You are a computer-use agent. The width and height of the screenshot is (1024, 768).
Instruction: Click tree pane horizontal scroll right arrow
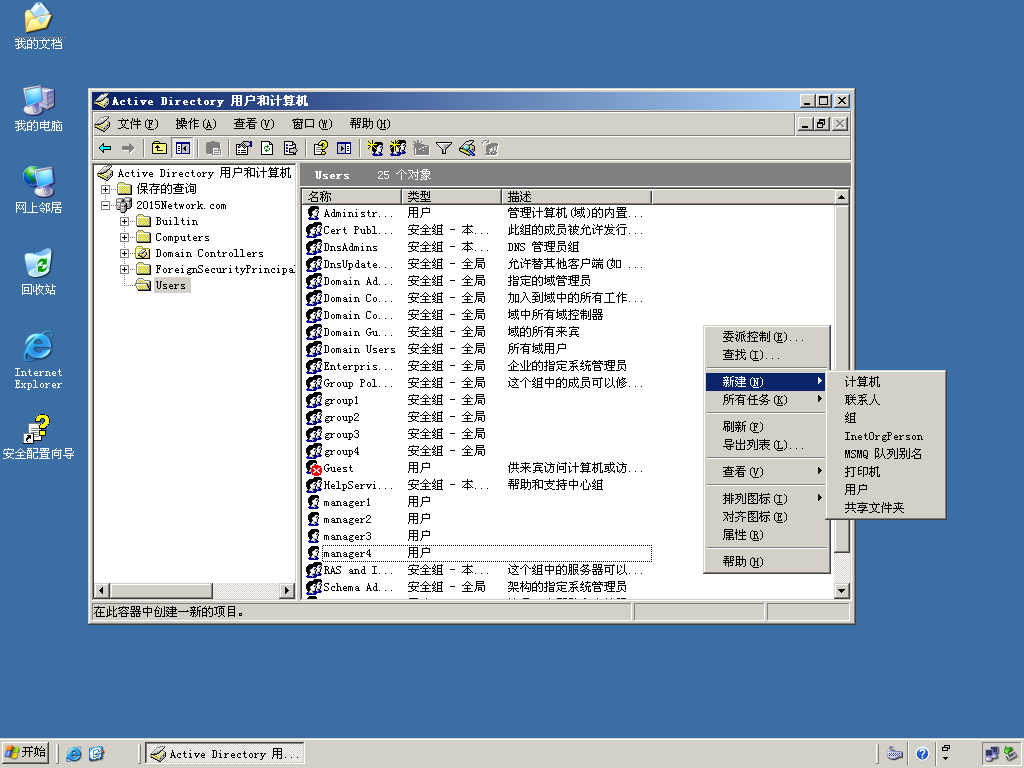coord(287,590)
